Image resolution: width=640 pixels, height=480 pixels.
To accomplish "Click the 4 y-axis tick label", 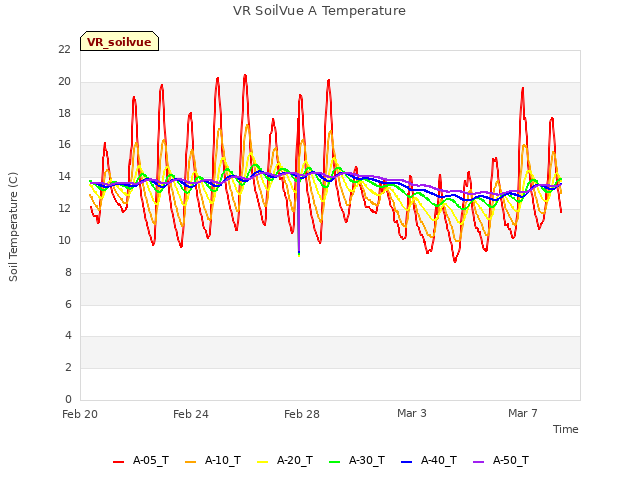I will [x=68, y=336].
